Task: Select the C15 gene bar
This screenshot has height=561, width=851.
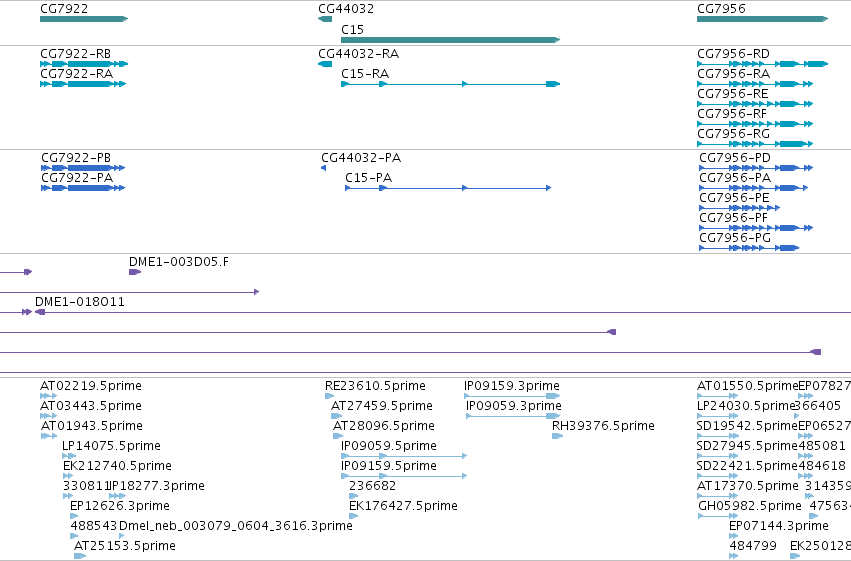Action: [x=450, y=40]
